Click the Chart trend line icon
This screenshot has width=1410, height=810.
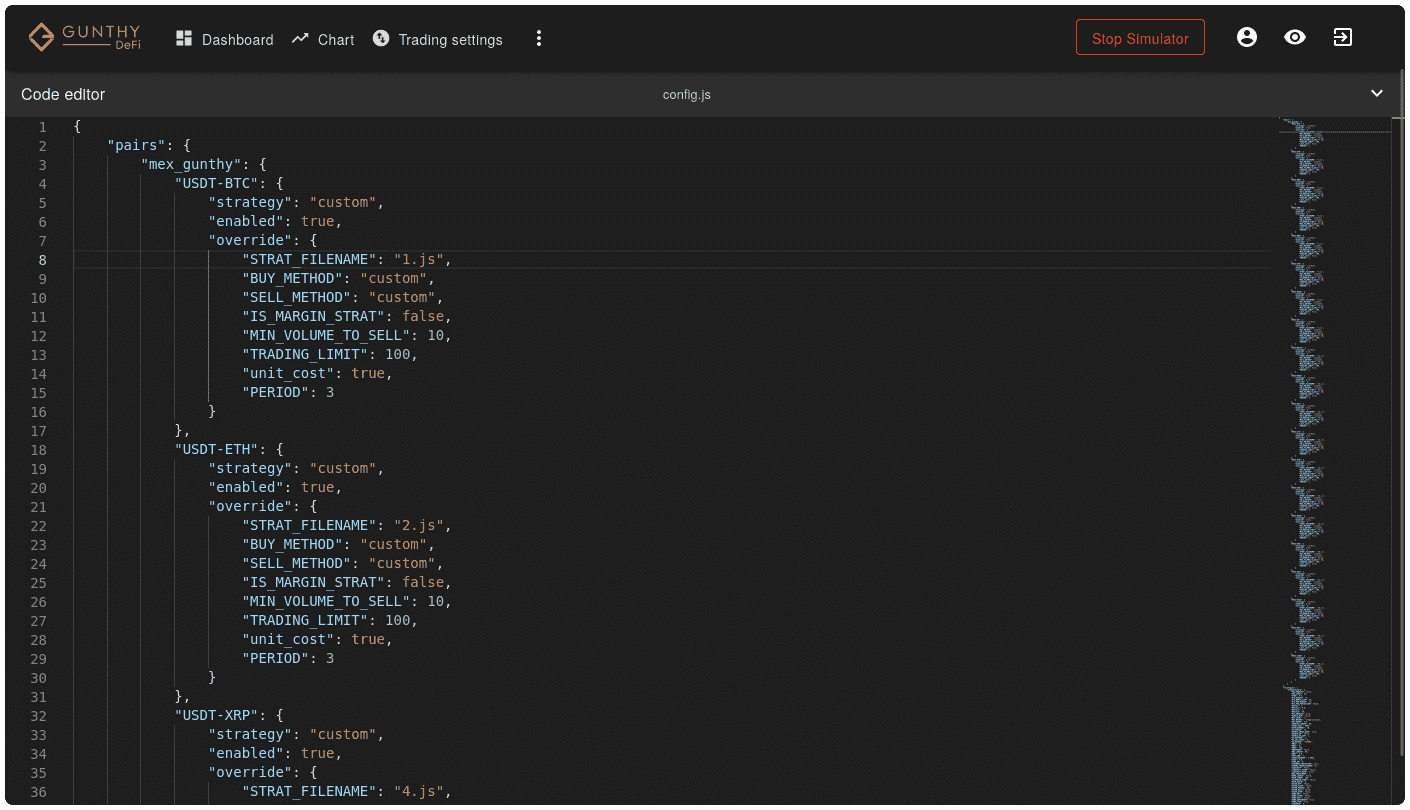tap(300, 39)
